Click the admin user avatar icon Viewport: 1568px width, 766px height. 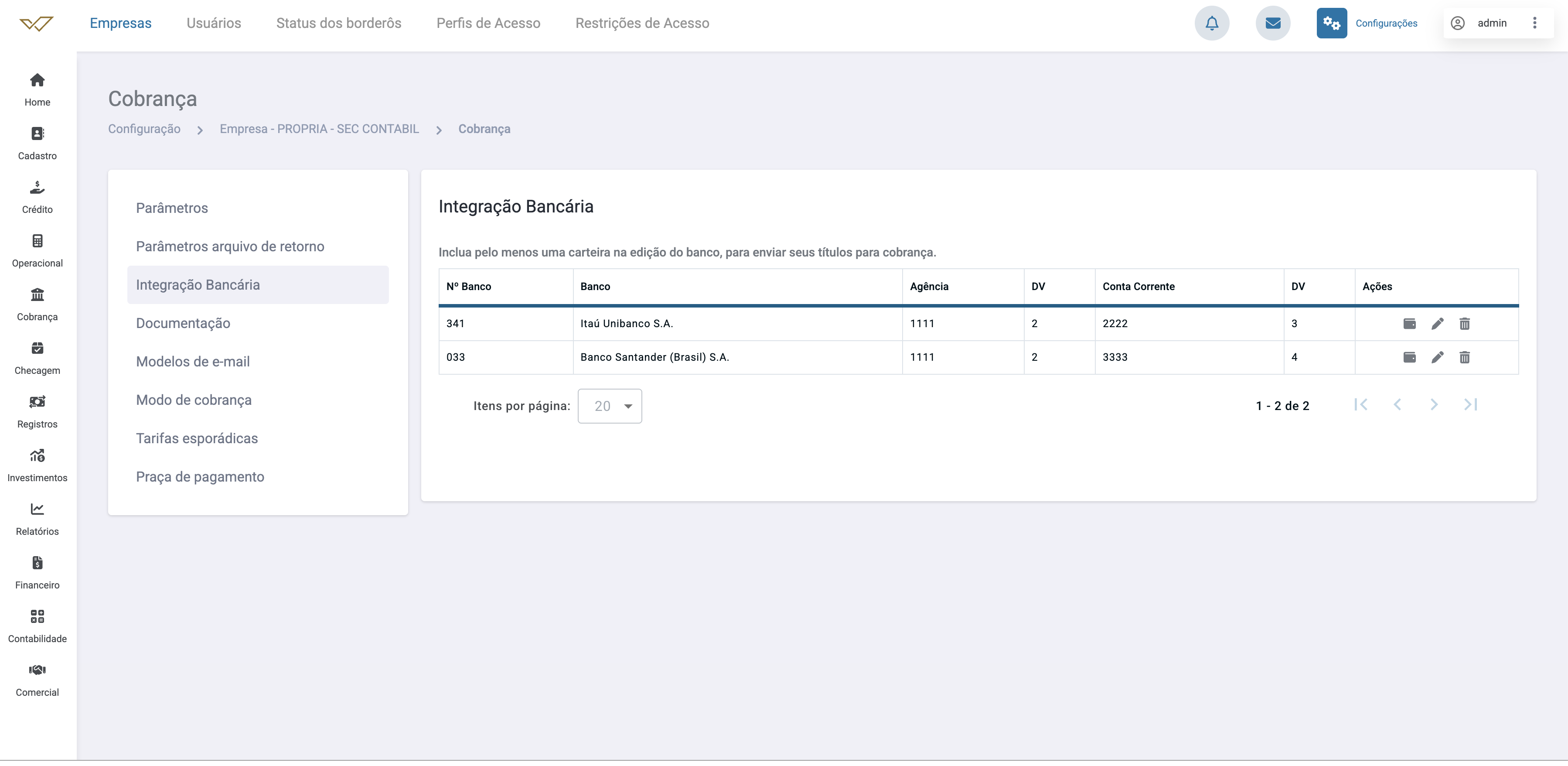[1457, 23]
